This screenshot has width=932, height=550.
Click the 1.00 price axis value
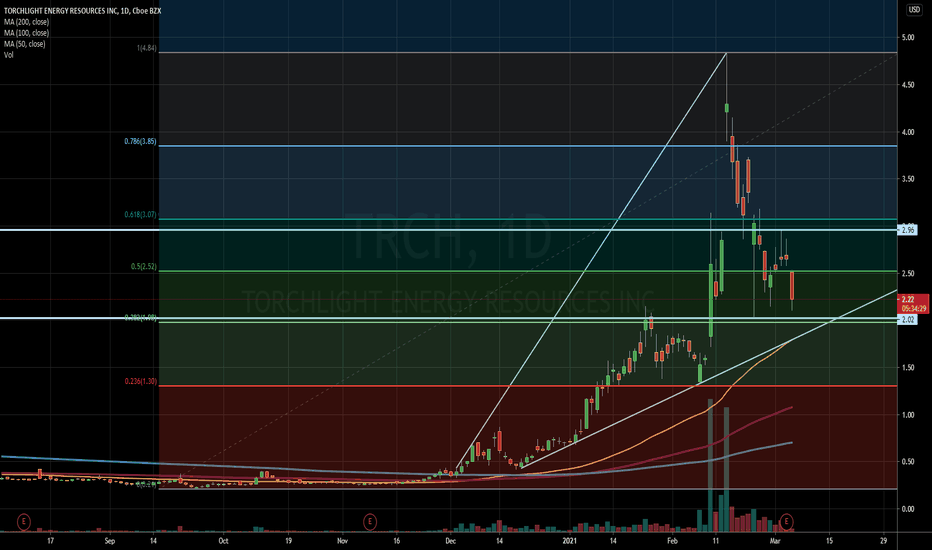pyautogui.click(x=908, y=415)
